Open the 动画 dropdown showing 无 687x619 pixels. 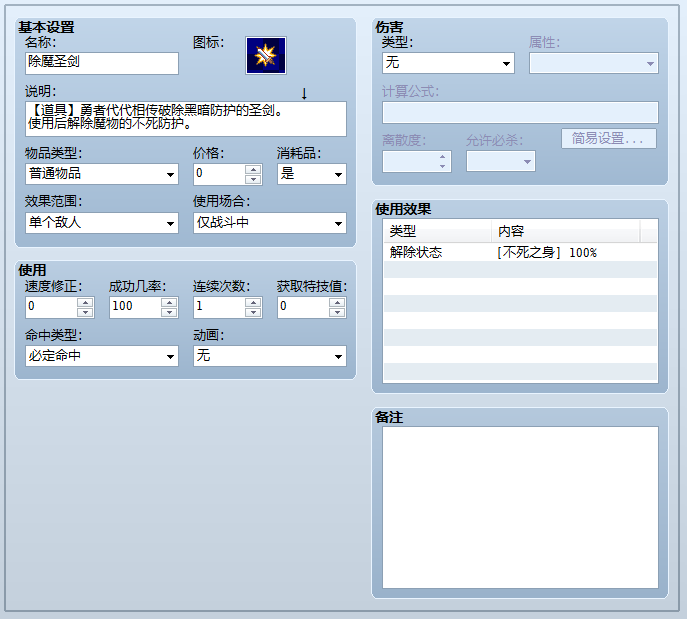(270, 356)
